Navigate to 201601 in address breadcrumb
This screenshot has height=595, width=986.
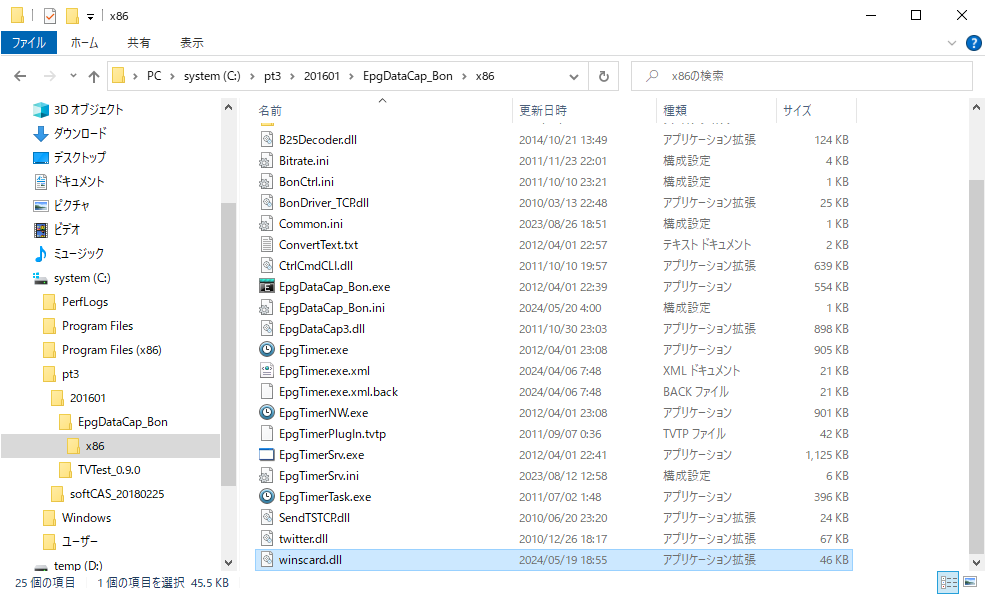click(x=321, y=76)
